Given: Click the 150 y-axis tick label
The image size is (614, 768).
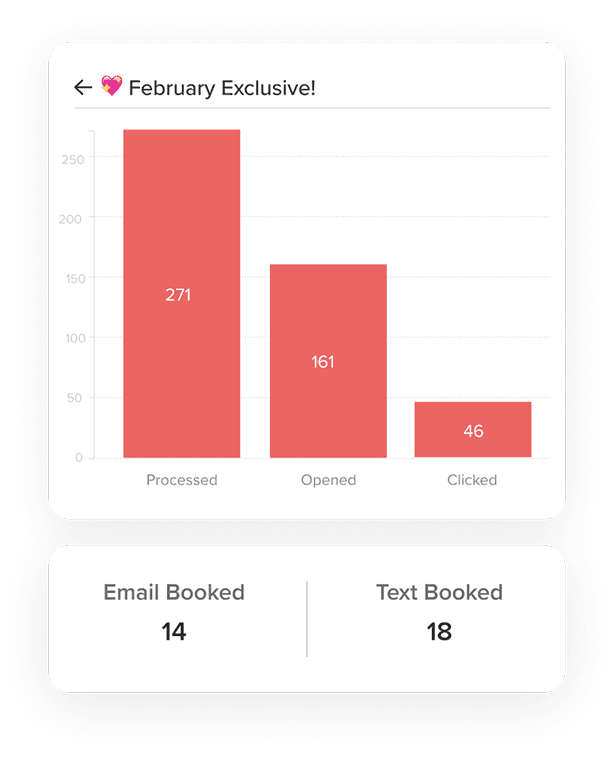Looking at the screenshot, I should click(x=72, y=278).
